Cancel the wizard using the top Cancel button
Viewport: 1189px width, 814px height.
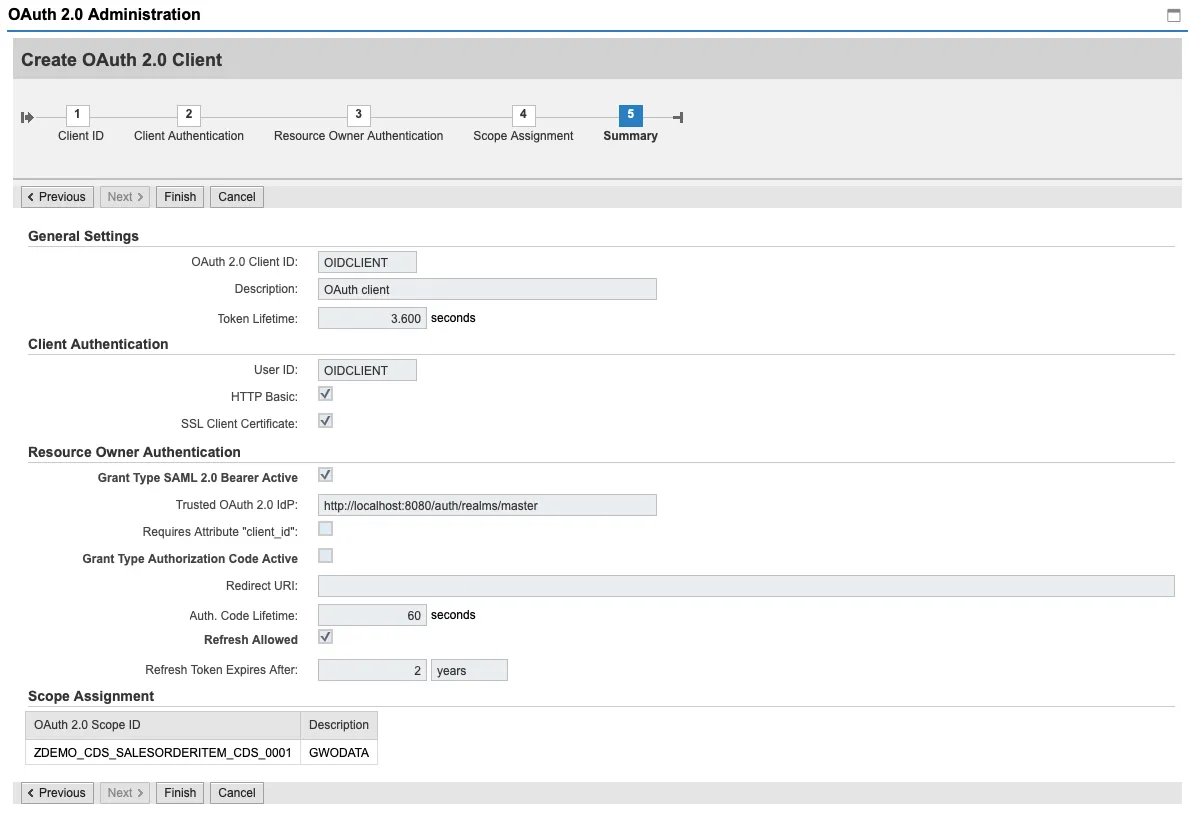click(237, 197)
